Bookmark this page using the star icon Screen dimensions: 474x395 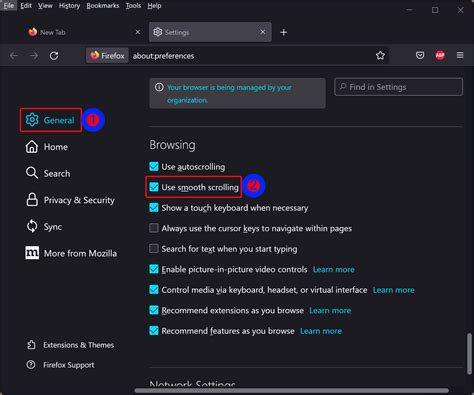click(x=380, y=55)
